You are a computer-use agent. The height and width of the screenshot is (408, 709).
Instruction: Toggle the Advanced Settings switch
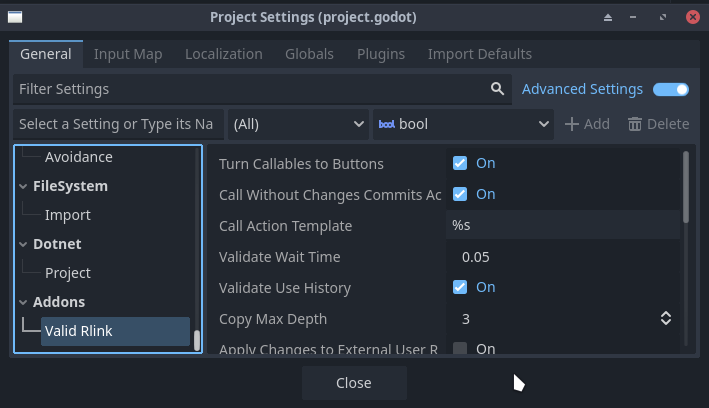click(x=671, y=89)
